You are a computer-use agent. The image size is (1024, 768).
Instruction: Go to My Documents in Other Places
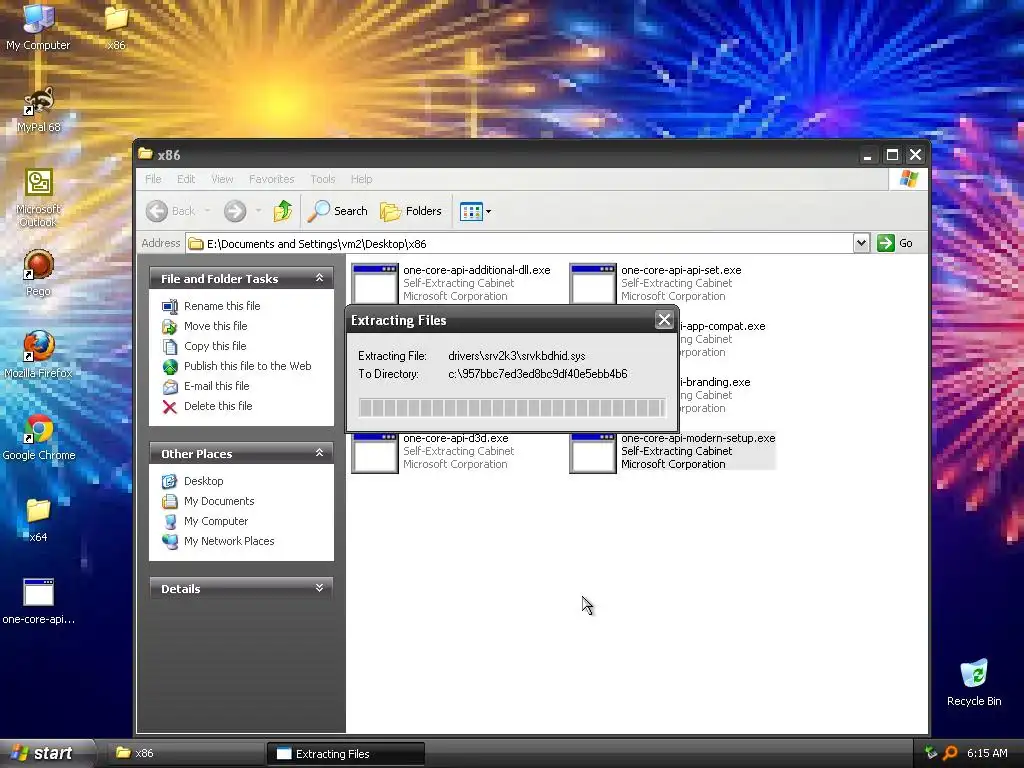pos(208,501)
